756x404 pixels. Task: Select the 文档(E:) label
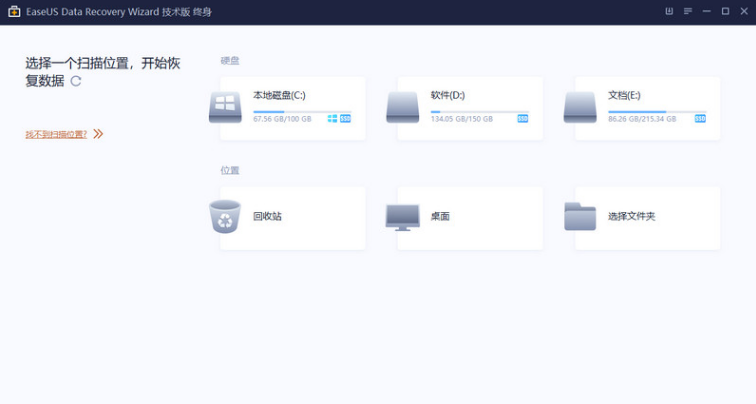click(624, 95)
